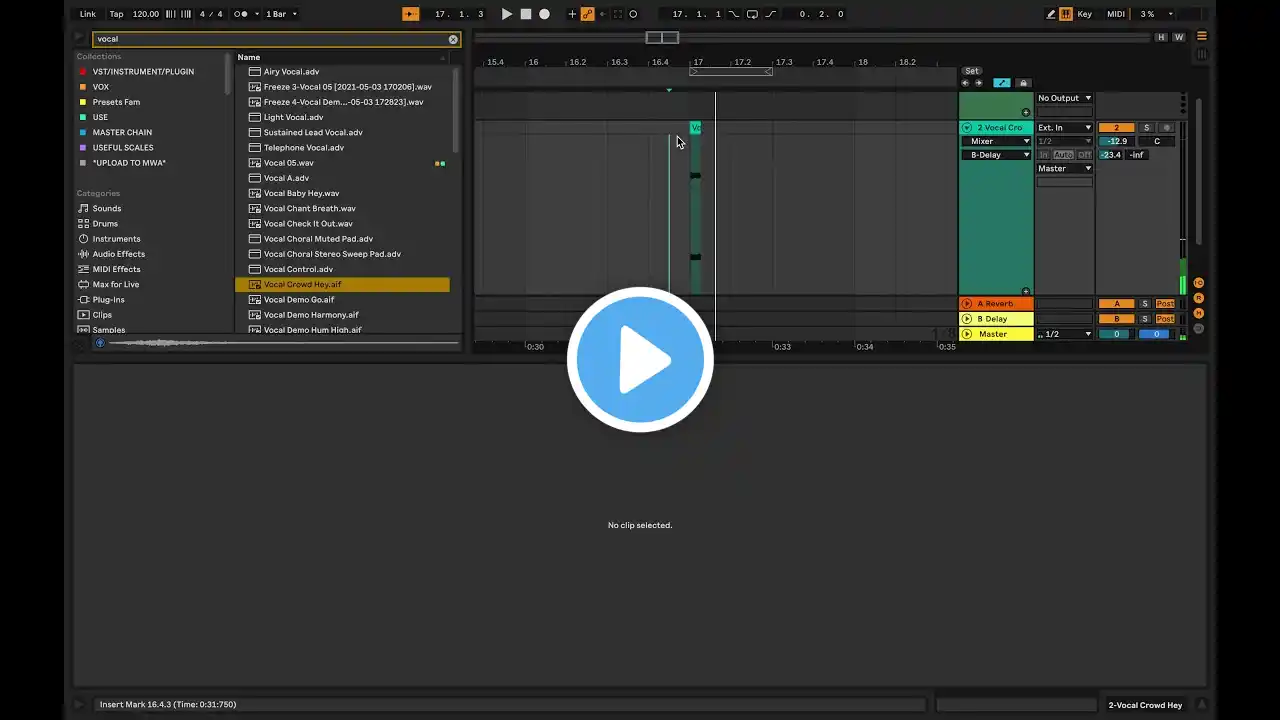Screen dimensions: 1280x720
Task: Toggle the A Reverb track activator
Action: [x=1116, y=304]
